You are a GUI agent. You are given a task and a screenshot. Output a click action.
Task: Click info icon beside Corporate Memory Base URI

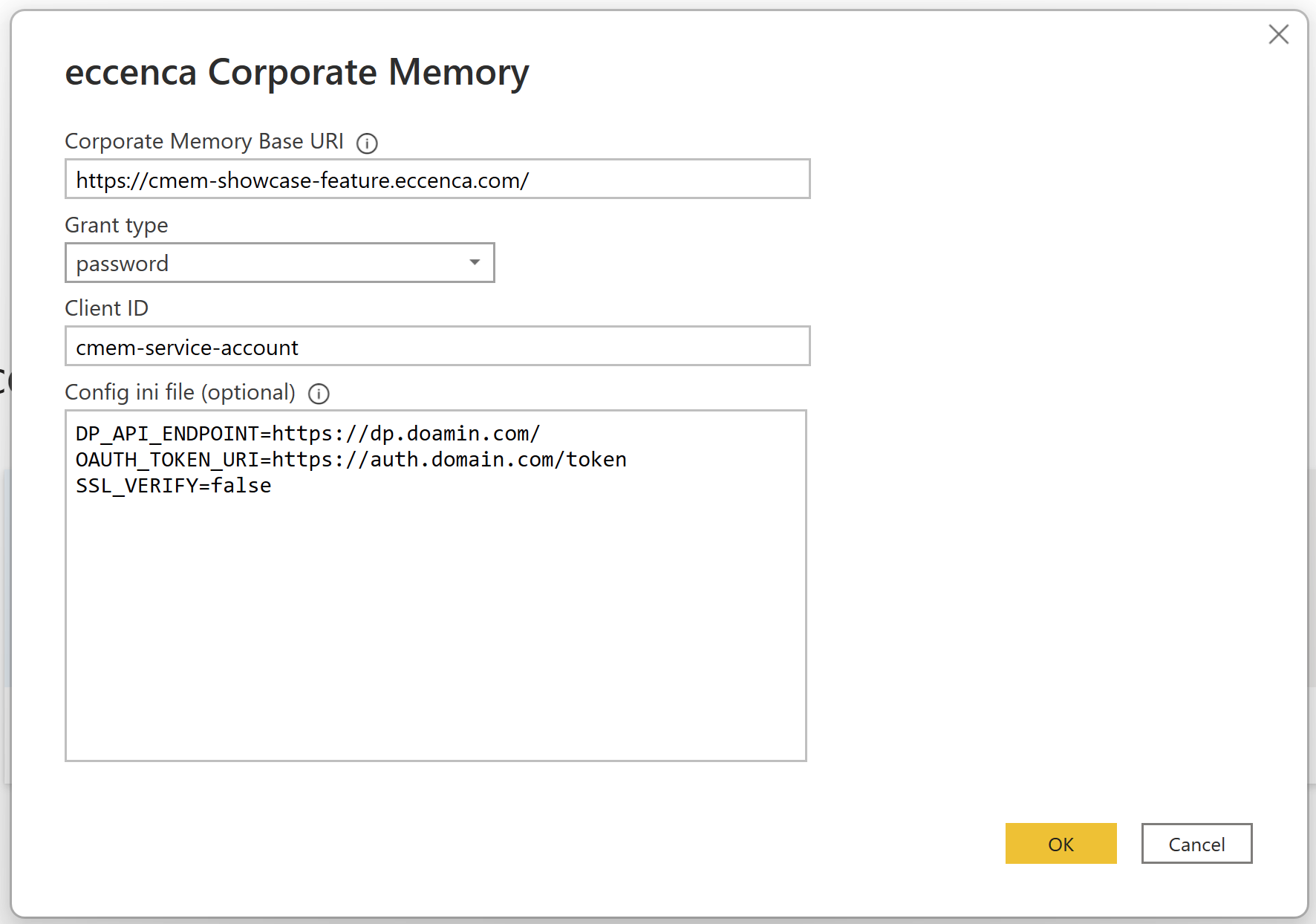tap(367, 143)
